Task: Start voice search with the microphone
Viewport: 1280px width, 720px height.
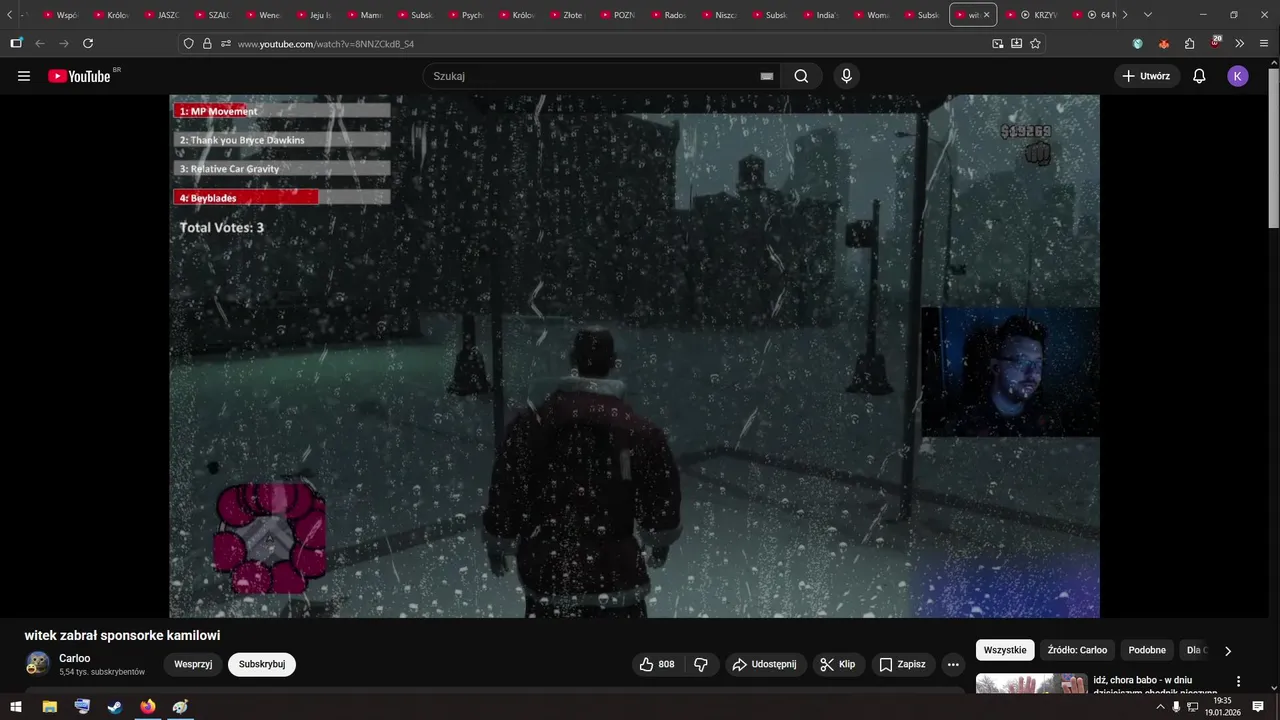Action: [847, 76]
